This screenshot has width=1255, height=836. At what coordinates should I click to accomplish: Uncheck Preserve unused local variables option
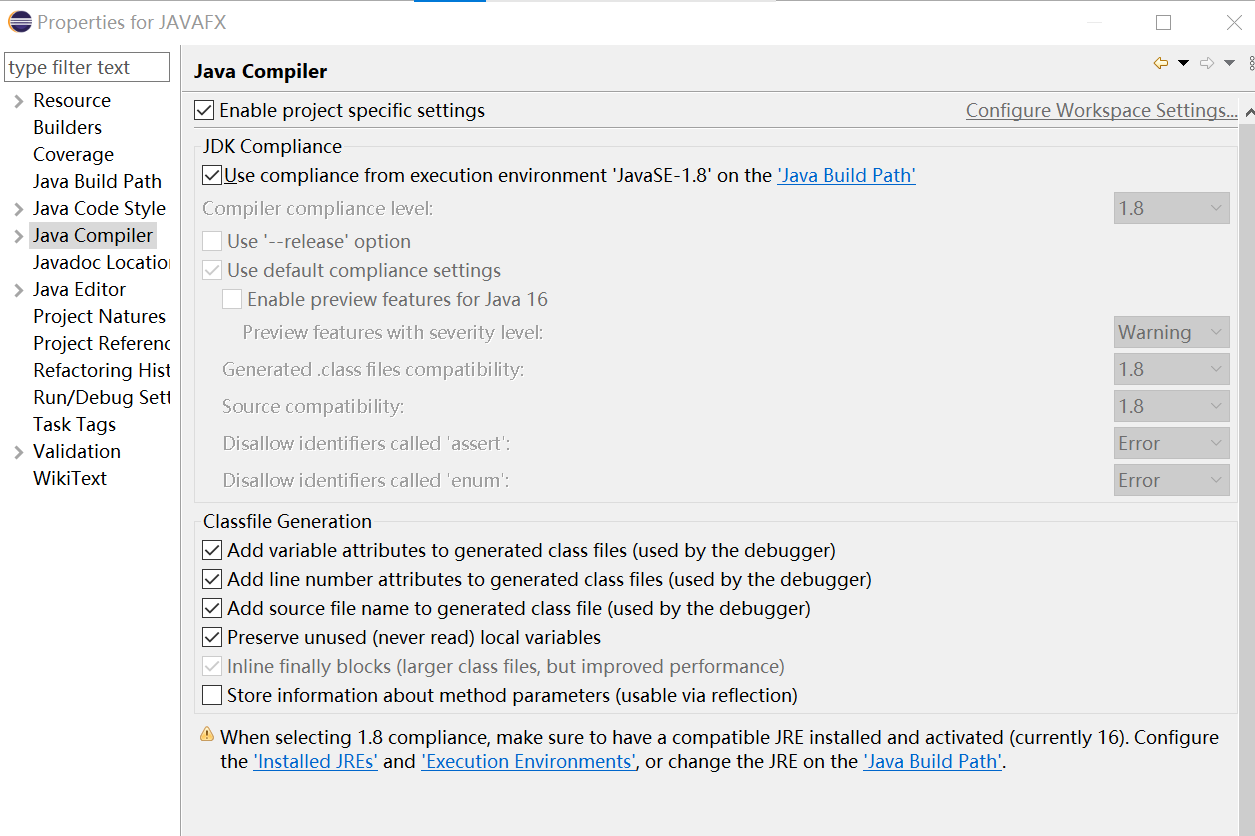point(212,637)
